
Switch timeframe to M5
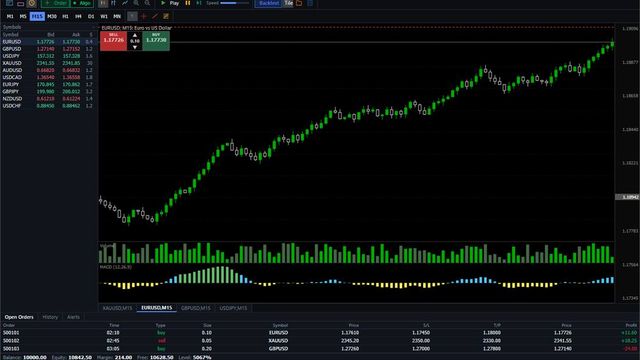tap(23, 16)
